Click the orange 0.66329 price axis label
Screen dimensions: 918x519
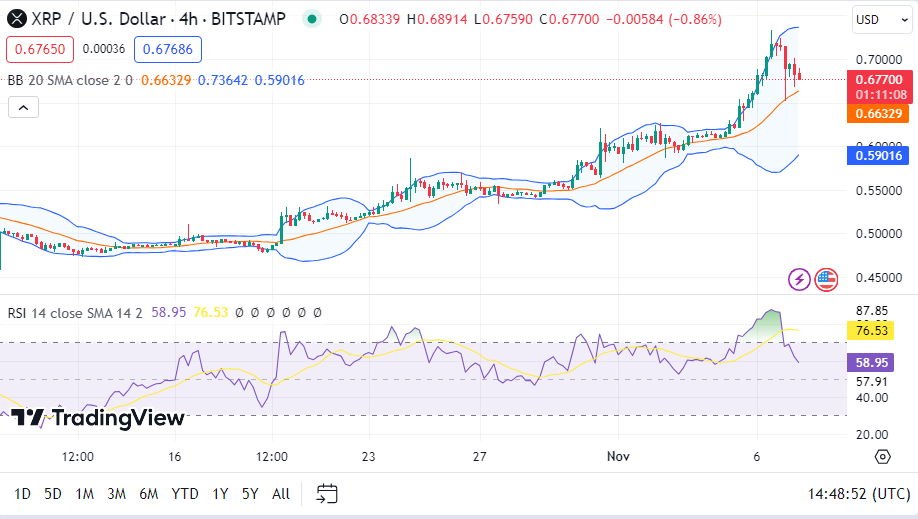click(x=880, y=114)
